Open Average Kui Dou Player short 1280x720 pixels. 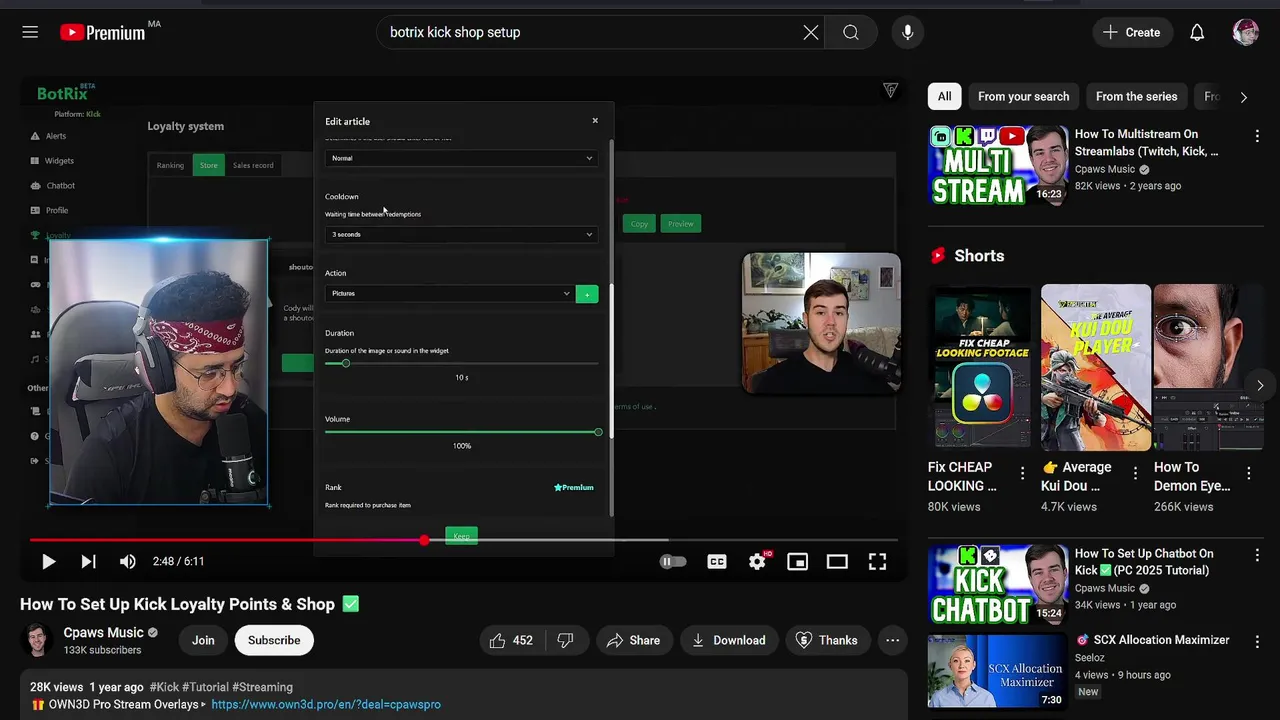pyautogui.click(x=1096, y=367)
